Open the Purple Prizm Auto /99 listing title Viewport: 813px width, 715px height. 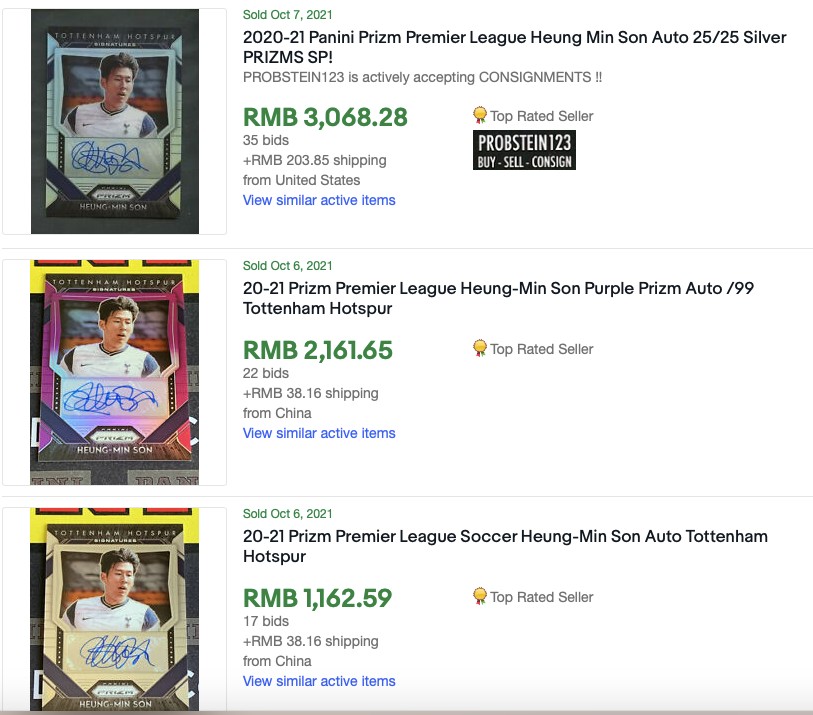point(498,298)
